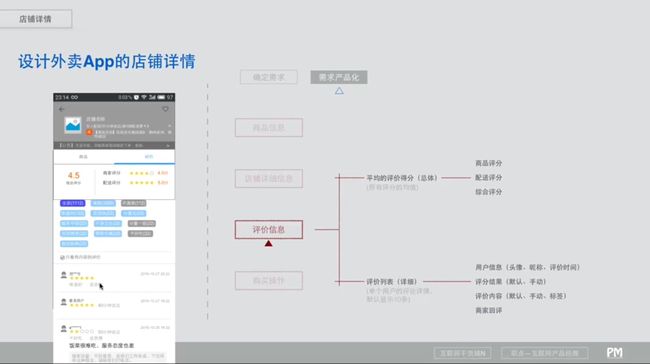This screenshot has height=364, width=650.
Task: Select the faded box below 评价信息
Action: [269, 281]
